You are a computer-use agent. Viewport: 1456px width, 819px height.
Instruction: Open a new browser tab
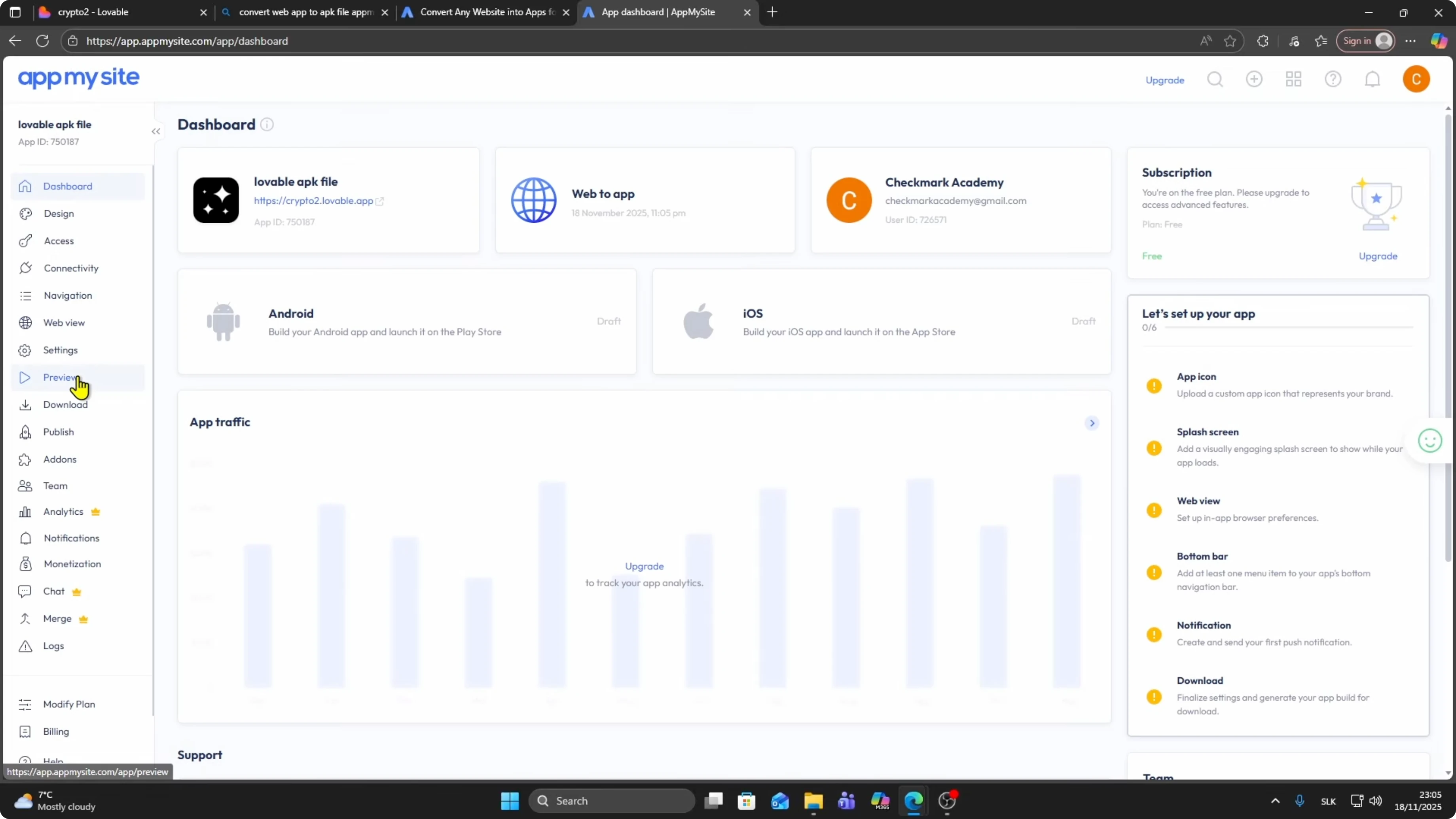tap(772, 12)
